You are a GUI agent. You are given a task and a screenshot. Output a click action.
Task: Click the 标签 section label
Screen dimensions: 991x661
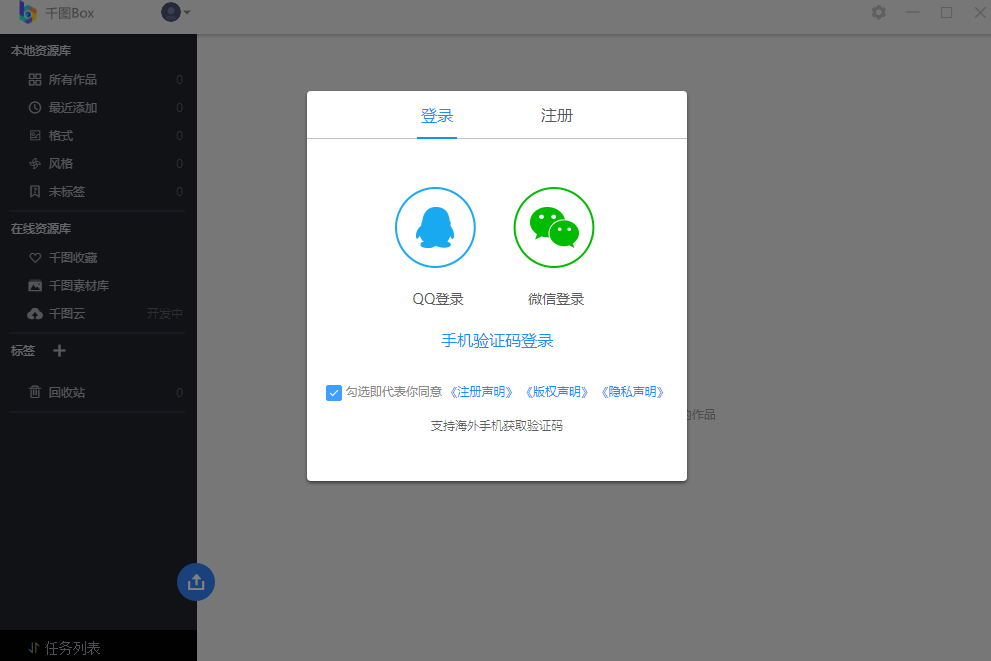click(x=23, y=351)
